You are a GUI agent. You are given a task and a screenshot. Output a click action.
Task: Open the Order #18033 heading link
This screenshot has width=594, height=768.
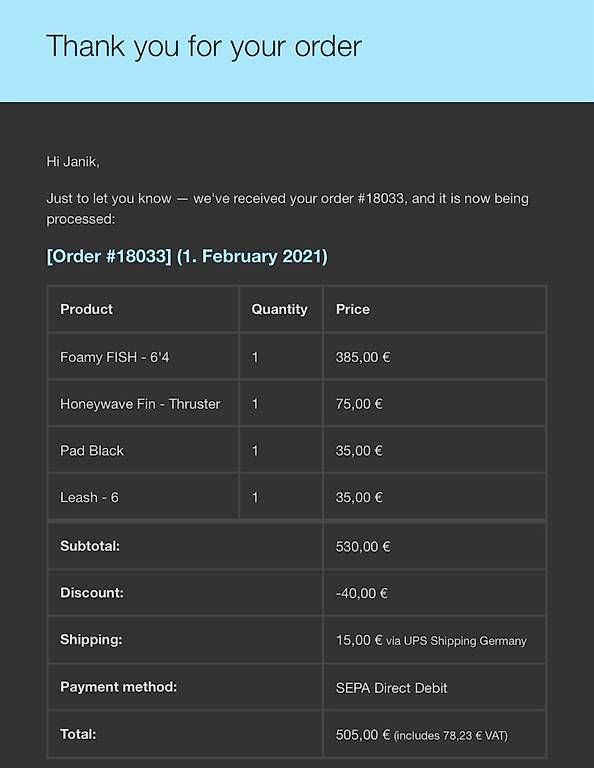pos(187,256)
